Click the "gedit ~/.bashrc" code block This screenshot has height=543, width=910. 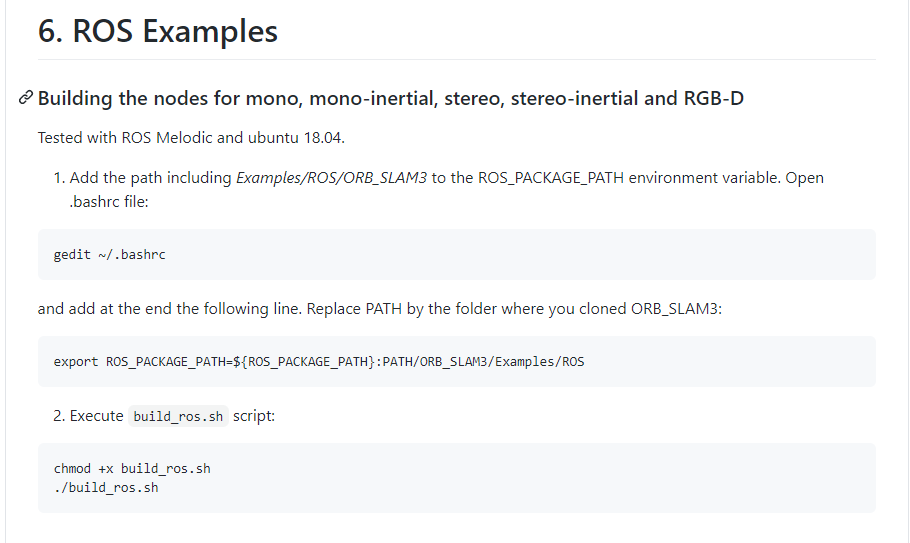coord(110,255)
